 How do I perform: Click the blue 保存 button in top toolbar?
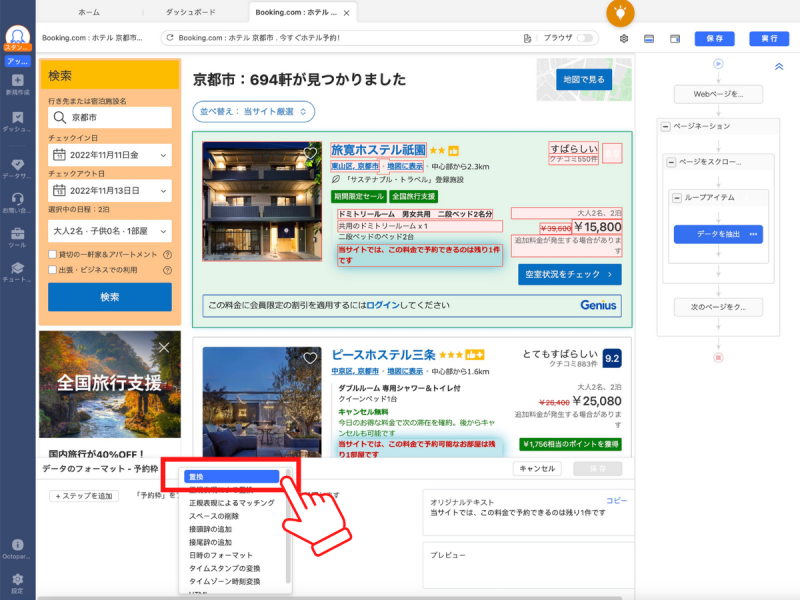[714, 39]
